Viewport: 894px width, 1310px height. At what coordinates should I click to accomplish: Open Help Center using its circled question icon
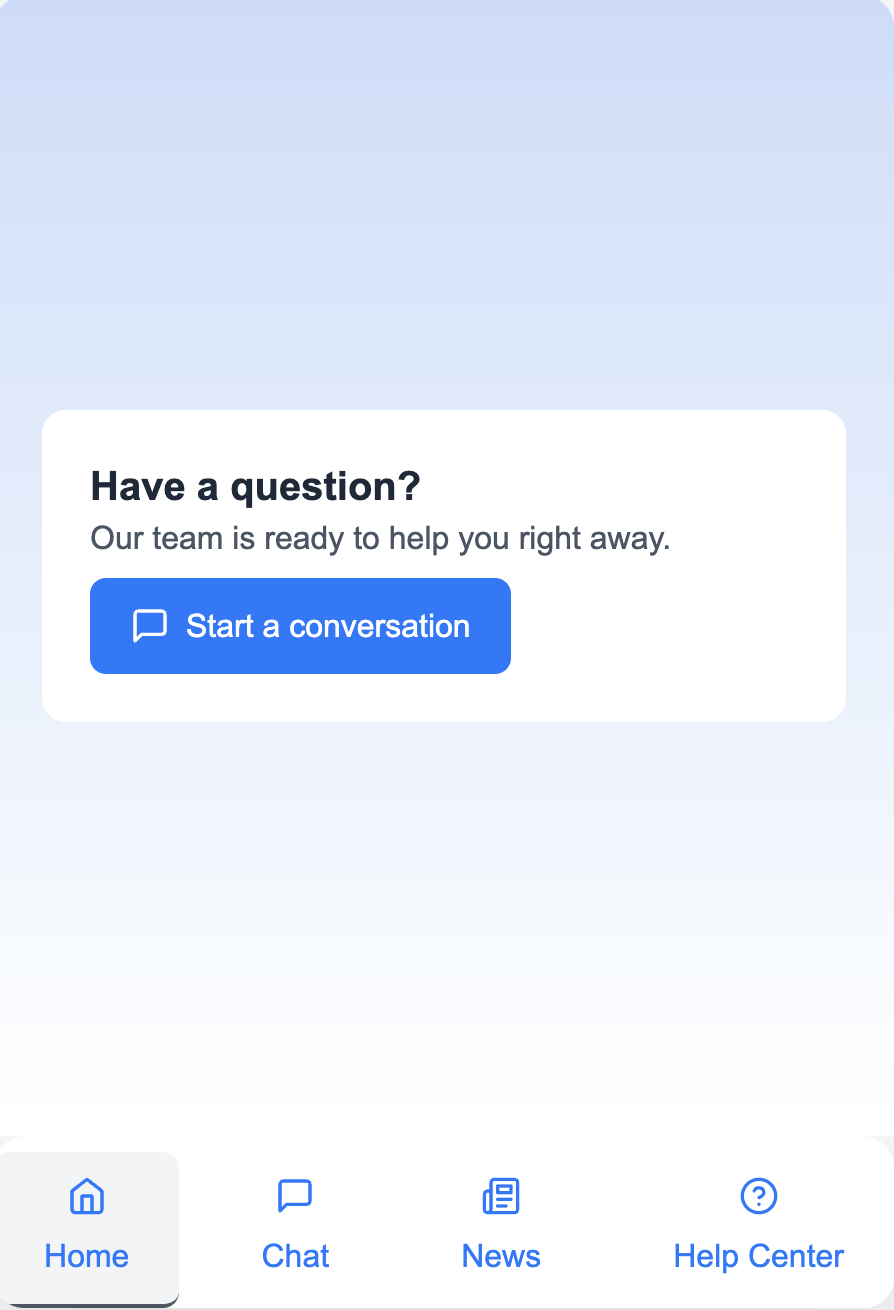click(x=758, y=1196)
